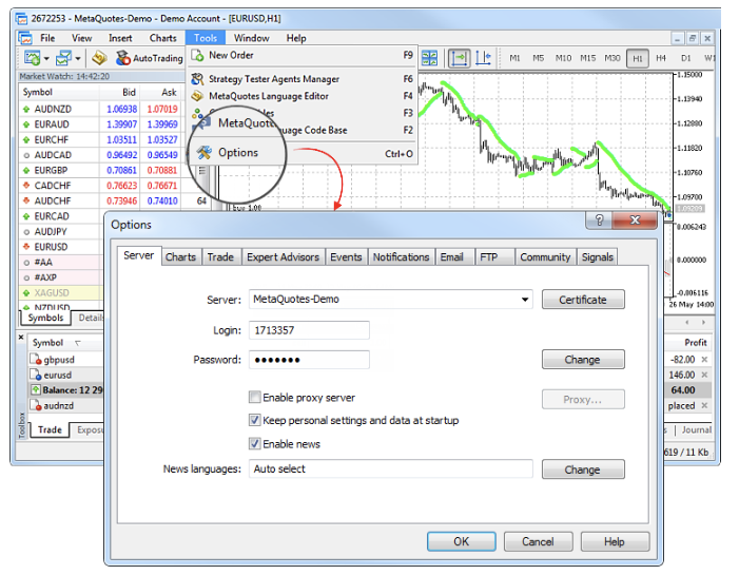Toggle the chart shift icon
The width and height of the screenshot is (740, 576).
click(483, 58)
